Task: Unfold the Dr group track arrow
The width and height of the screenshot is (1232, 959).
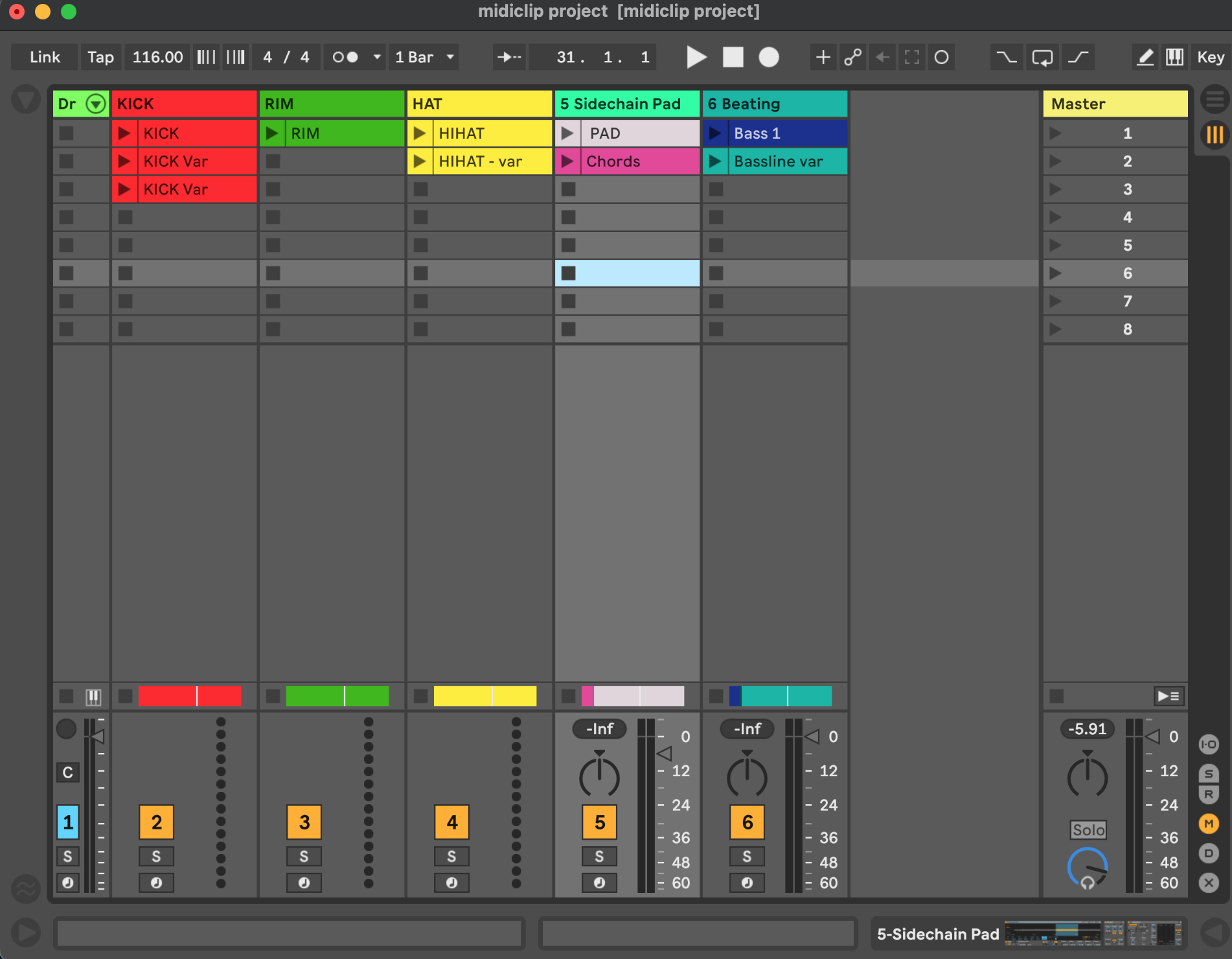Action: point(96,104)
